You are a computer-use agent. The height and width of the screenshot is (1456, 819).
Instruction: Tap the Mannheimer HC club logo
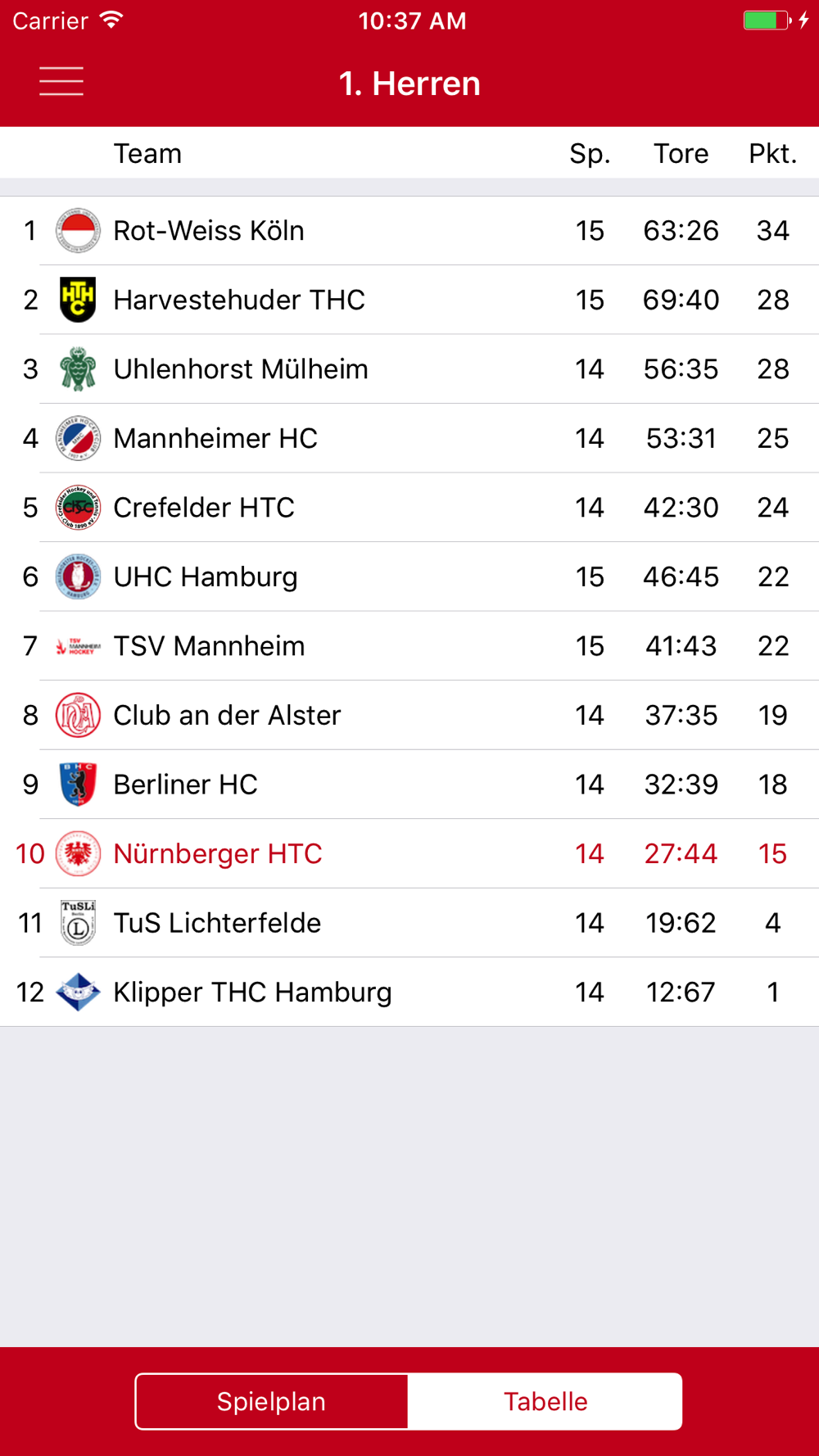[x=78, y=438]
